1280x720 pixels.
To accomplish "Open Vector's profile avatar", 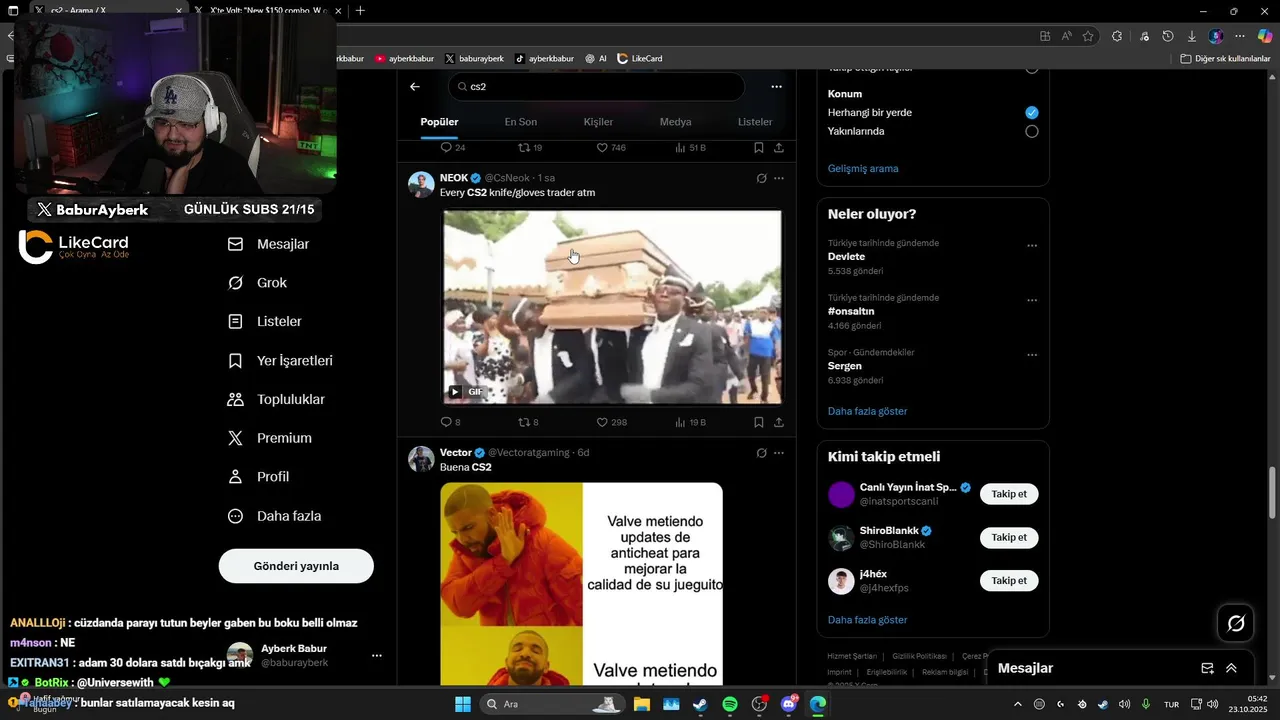I will pyautogui.click(x=421, y=459).
